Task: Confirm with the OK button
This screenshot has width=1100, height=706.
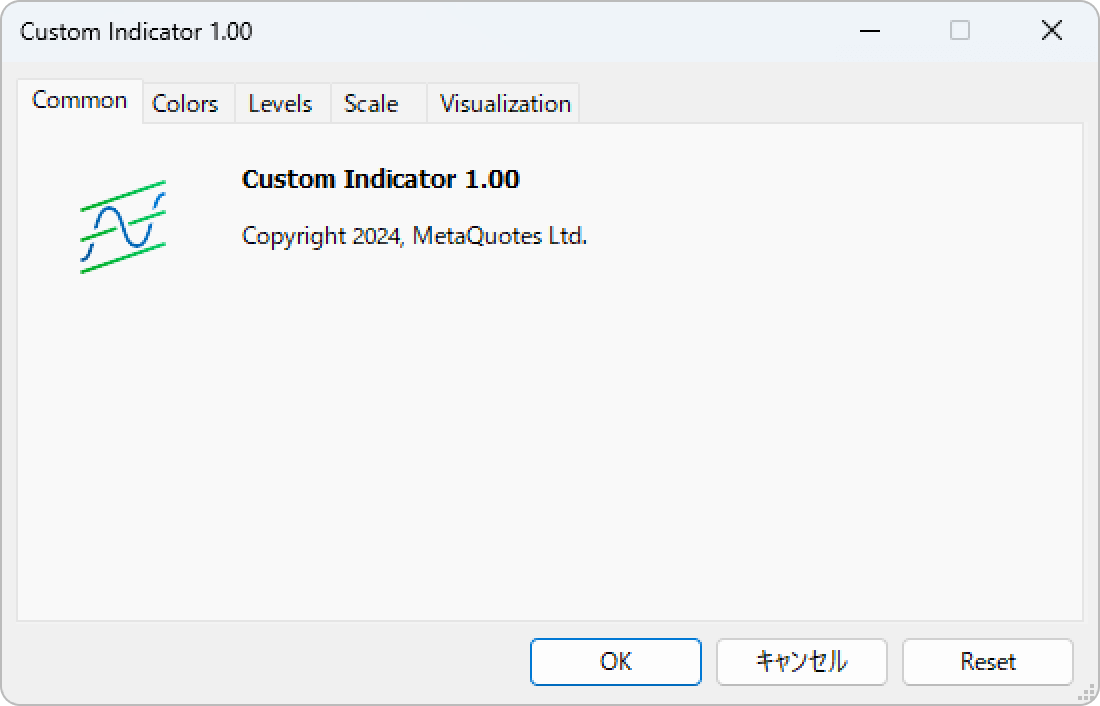Action: pyautogui.click(x=616, y=662)
